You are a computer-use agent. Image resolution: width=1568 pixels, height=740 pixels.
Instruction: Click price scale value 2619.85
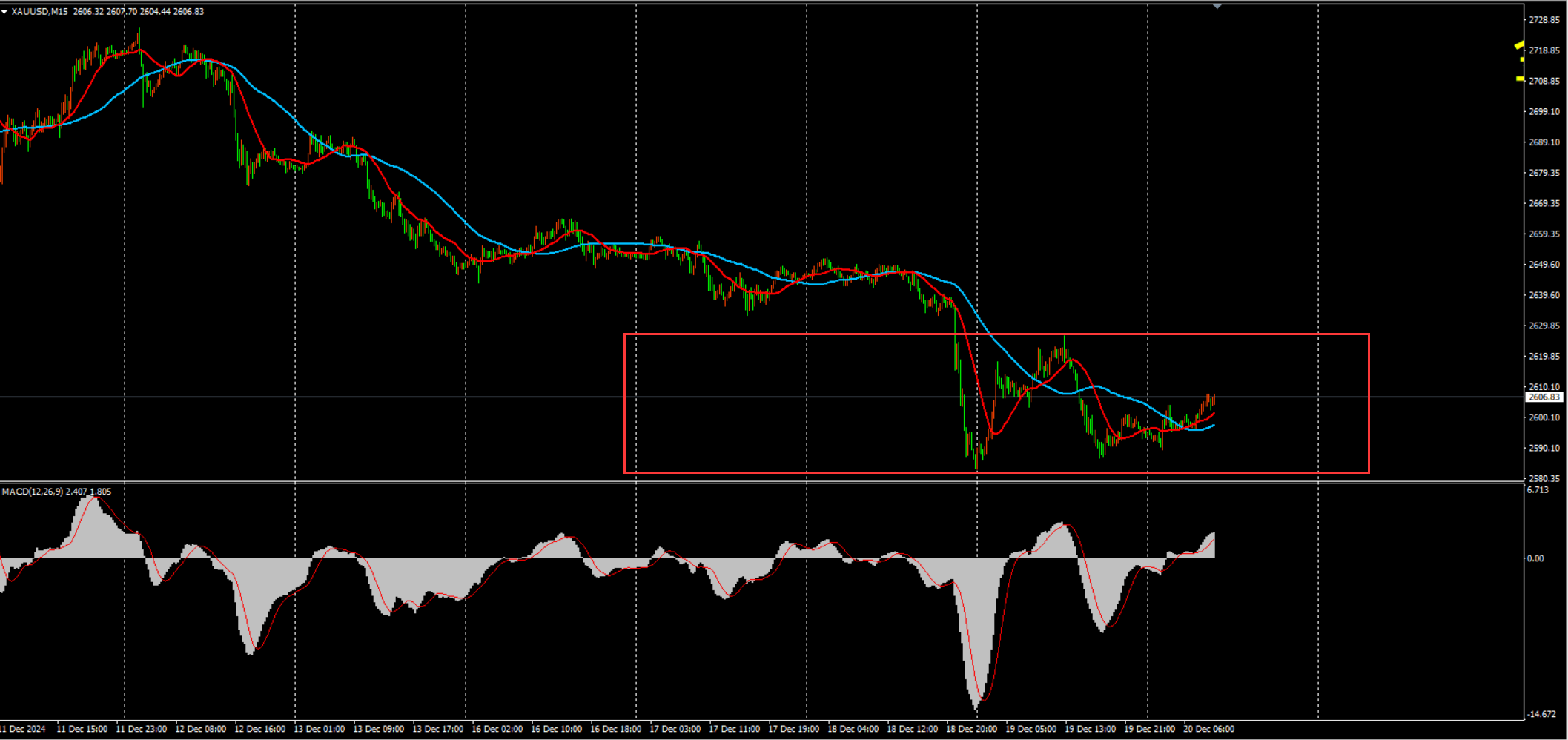point(1544,357)
